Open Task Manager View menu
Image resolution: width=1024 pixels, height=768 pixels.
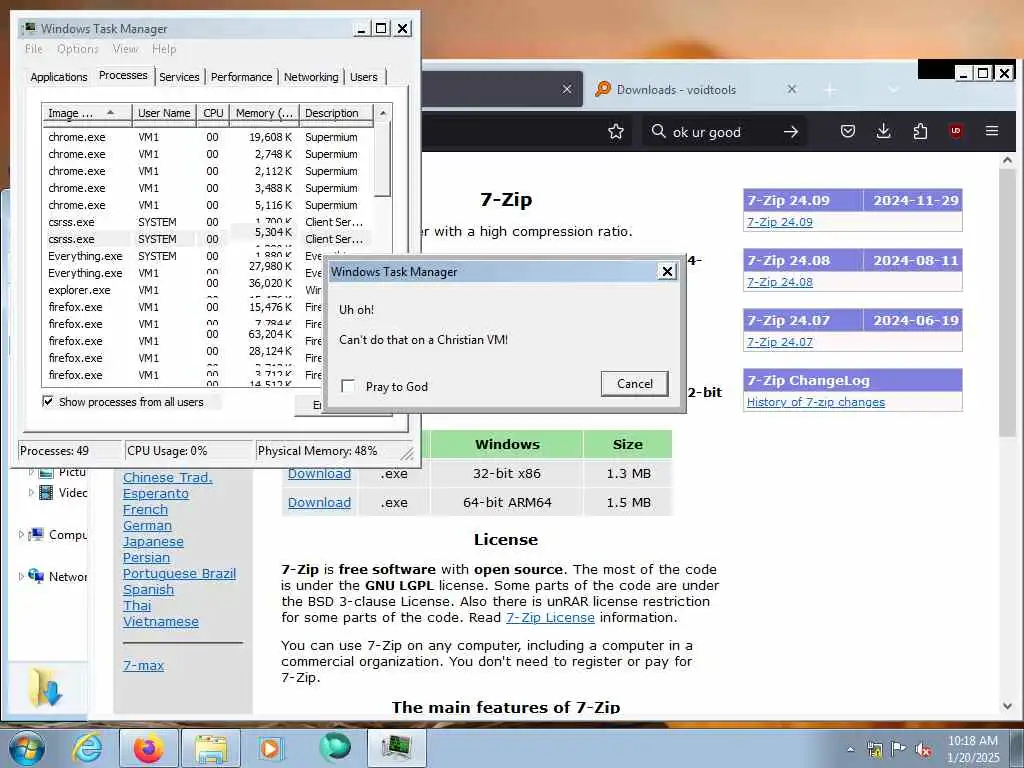(x=125, y=49)
